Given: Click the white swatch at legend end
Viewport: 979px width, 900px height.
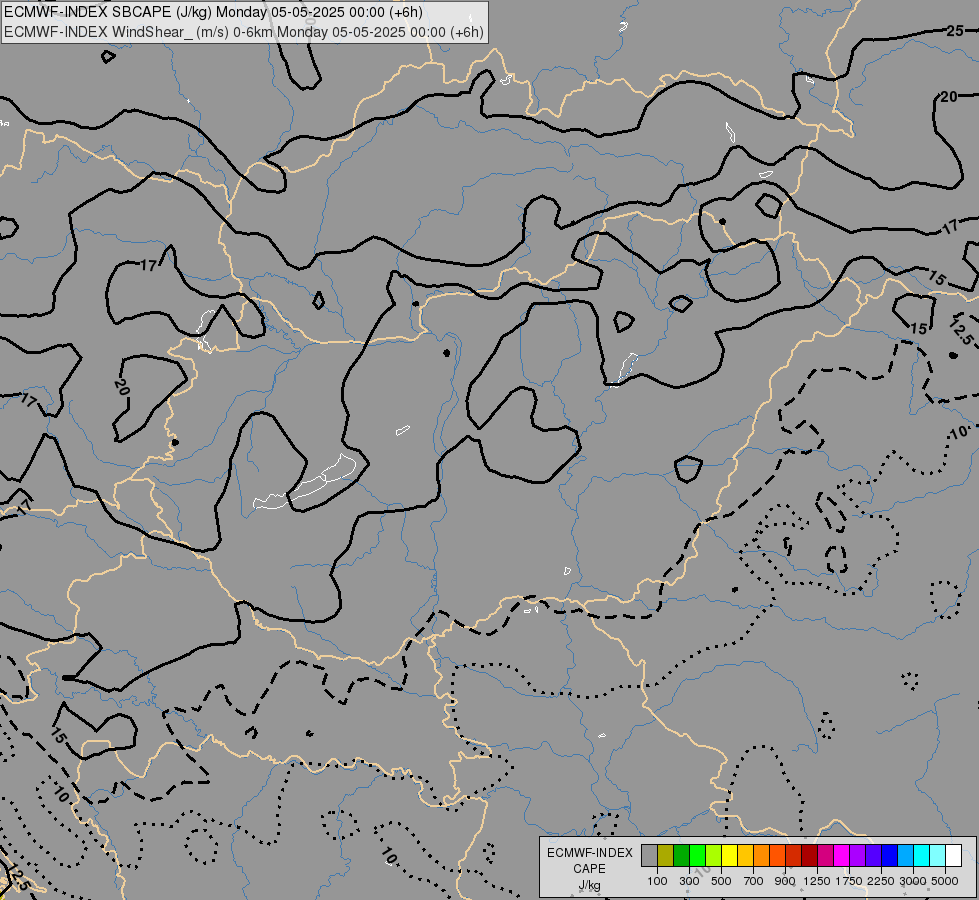Looking at the screenshot, I should (x=953, y=855).
